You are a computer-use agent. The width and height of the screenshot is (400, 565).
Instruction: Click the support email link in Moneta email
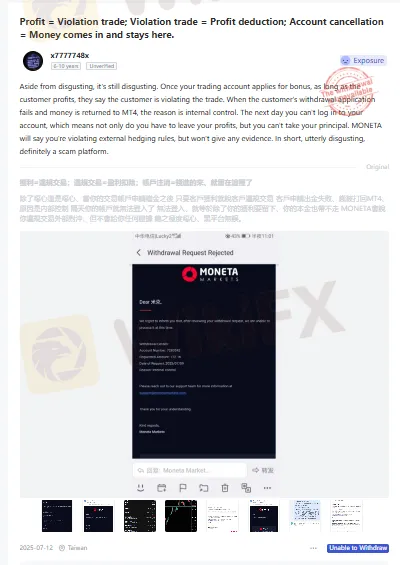163,393
